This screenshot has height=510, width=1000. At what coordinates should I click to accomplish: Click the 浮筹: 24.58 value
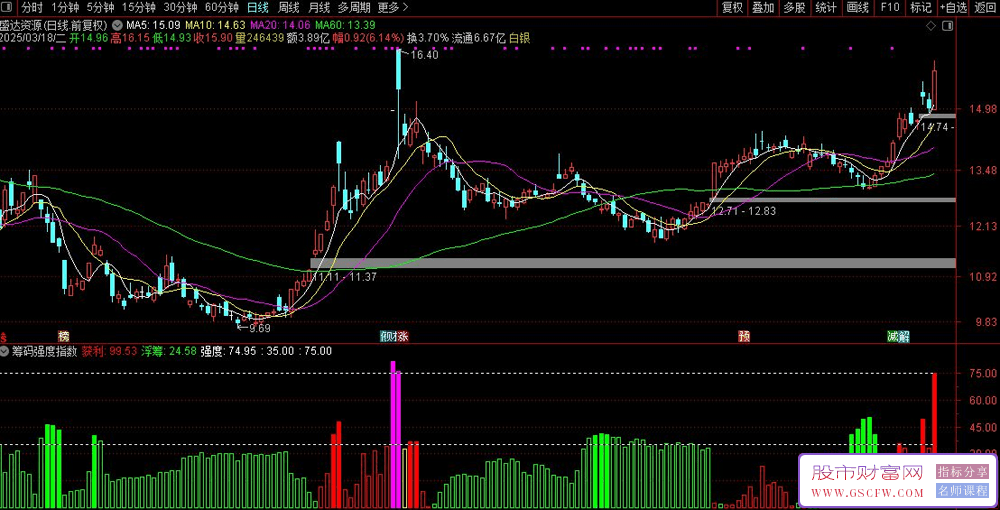tap(168, 351)
